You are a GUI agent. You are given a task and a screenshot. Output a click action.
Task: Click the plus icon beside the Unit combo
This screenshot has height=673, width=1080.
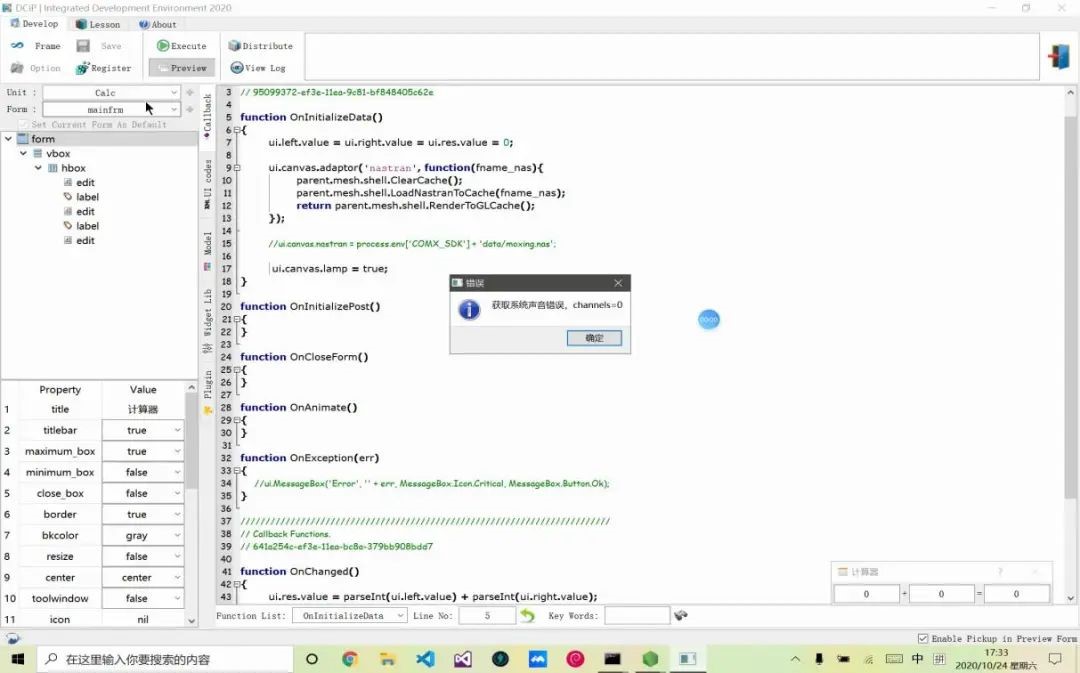pos(190,92)
